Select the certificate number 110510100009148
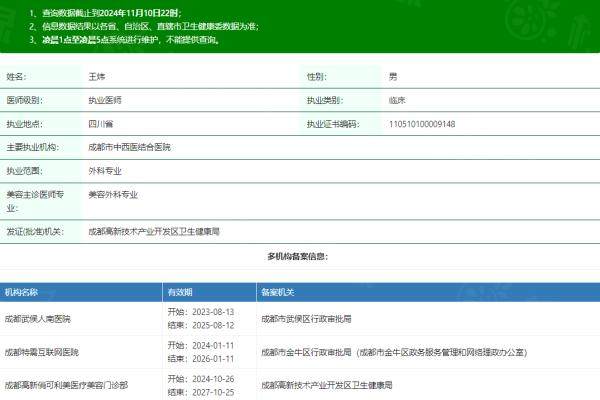This screenshot has width=600, height=400. (421, 124)
